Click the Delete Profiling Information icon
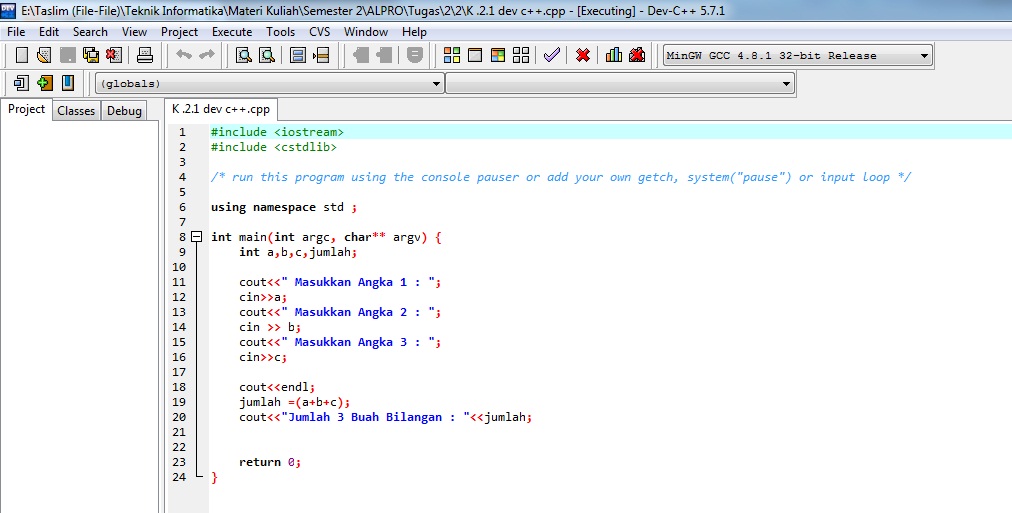This screenshot has height=513, width=1012. coord(637,55)
